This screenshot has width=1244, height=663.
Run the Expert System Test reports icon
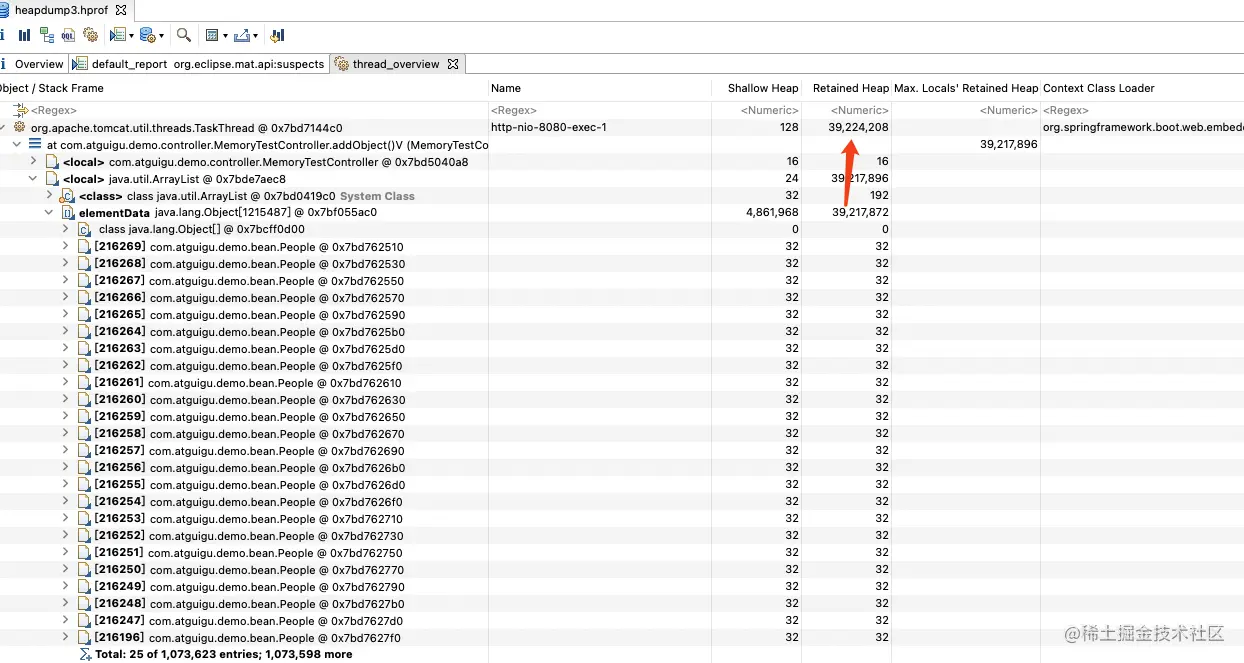point(118,35)
